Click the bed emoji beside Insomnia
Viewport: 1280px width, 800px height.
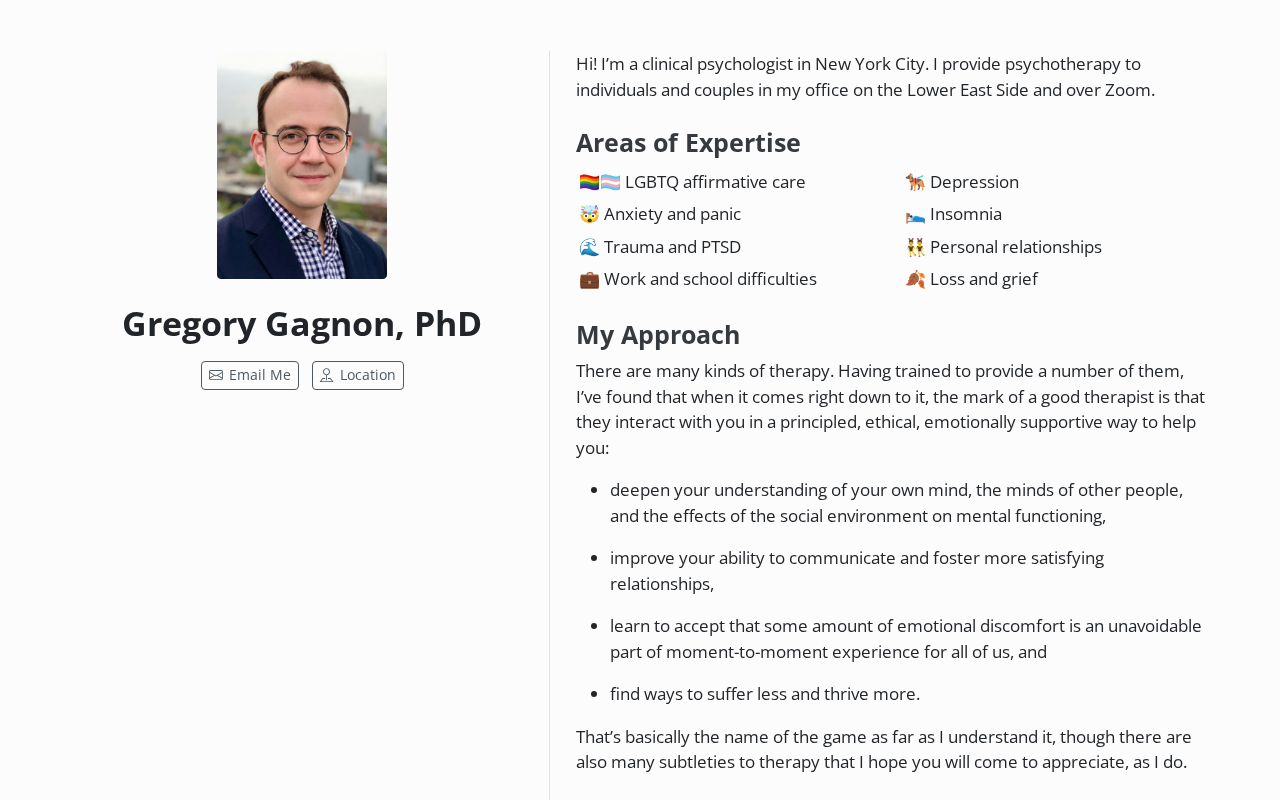[915, 214]
